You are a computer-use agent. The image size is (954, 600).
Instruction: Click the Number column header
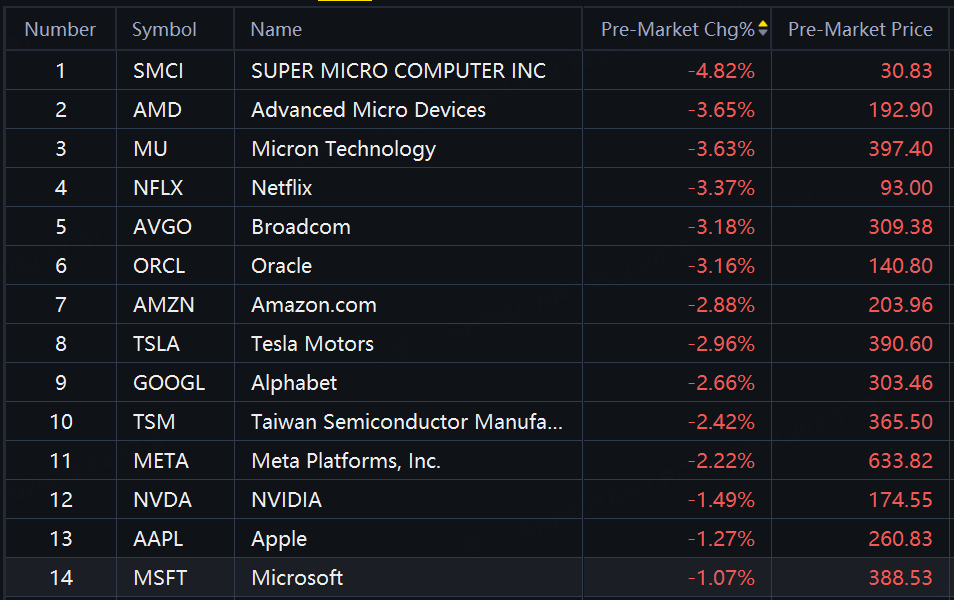(60, 30)
